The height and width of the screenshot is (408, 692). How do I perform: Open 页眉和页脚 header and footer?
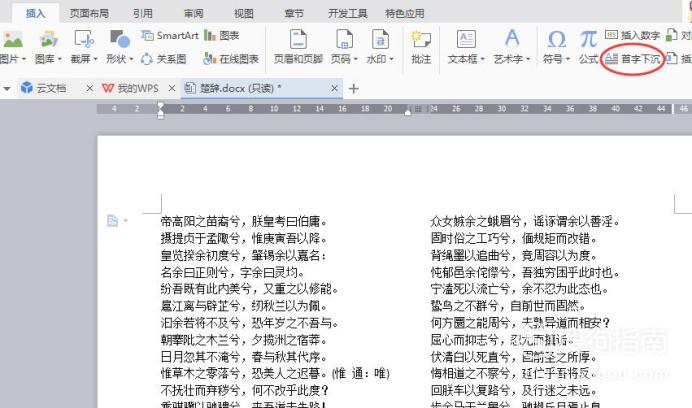point(298,46)
